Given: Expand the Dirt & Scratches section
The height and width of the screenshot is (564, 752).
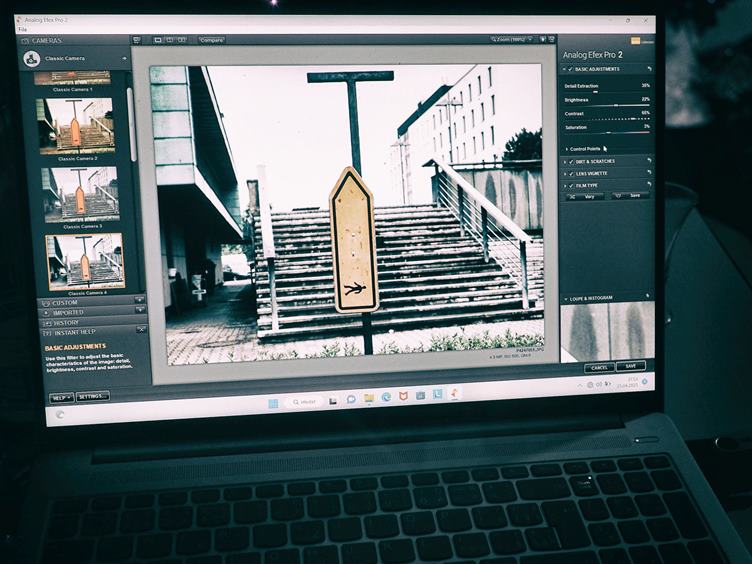Looking at the screenshot, I should click(564, 162).
